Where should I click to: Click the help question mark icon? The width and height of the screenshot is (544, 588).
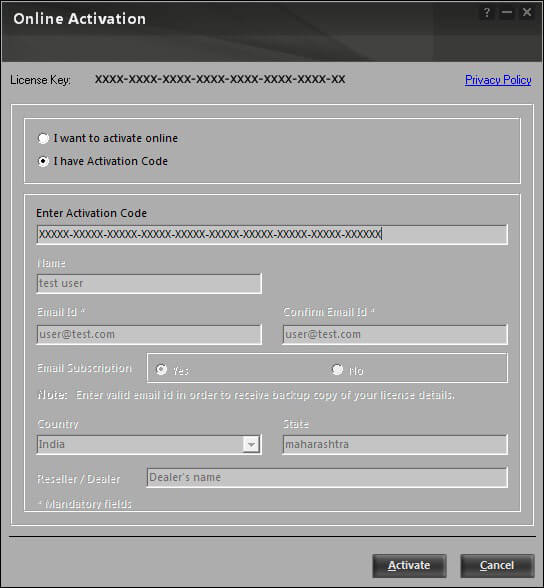click(x=487, y=13)
